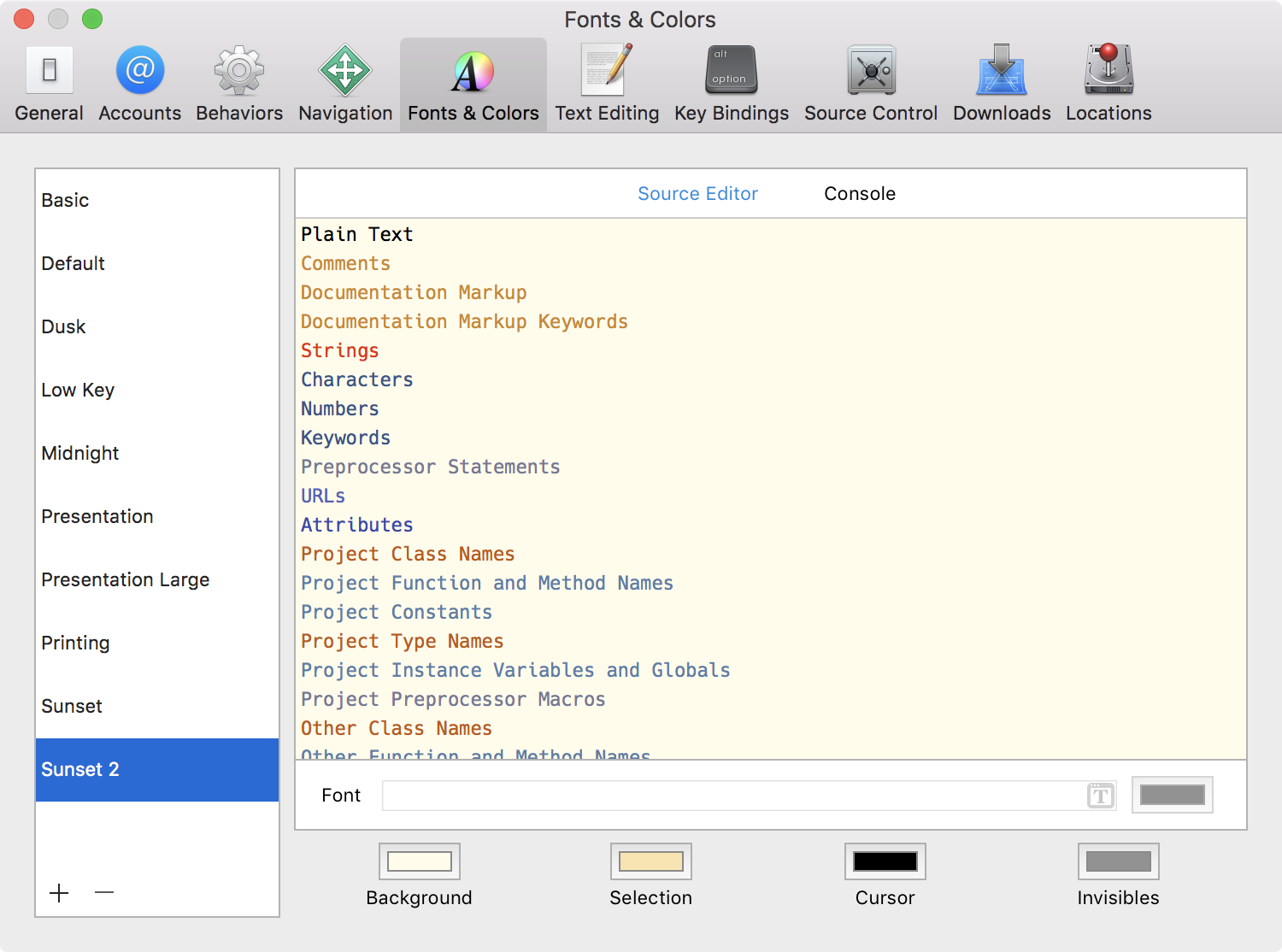Open the Text Editing preferences

(x=607, y=84)
